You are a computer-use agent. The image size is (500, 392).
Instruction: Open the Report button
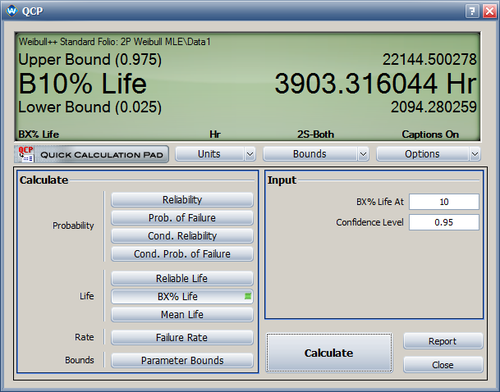coord(443,341)
